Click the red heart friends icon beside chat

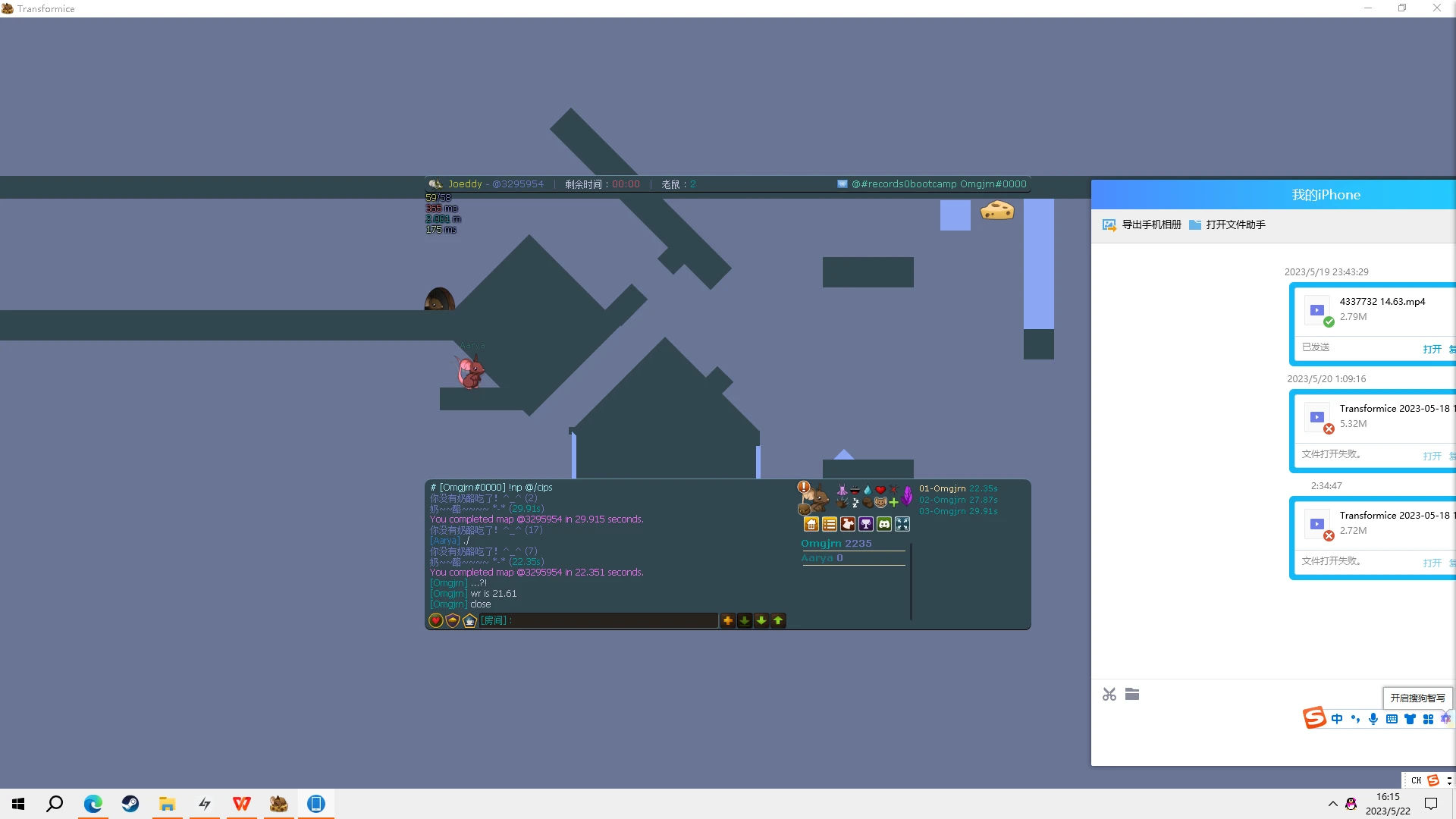436,621
